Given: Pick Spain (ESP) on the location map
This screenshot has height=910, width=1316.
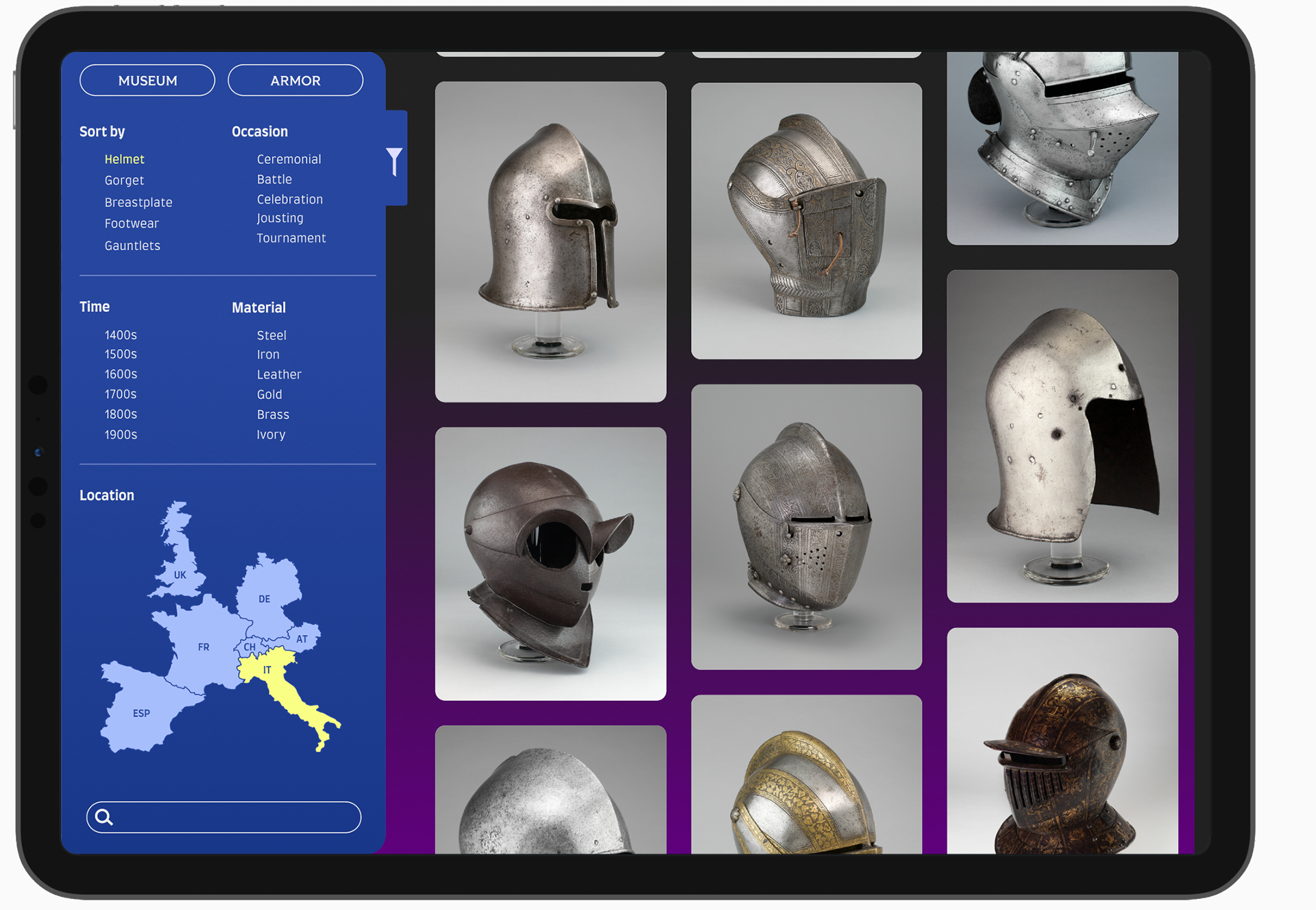Looking at the screenshot, I should [141, 713].
